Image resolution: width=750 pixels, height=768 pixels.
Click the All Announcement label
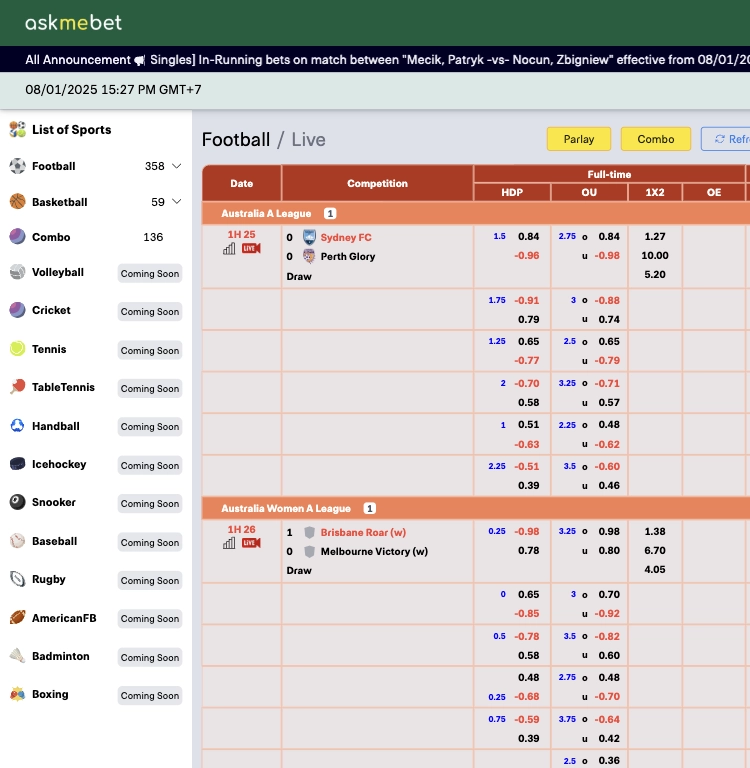78,60
